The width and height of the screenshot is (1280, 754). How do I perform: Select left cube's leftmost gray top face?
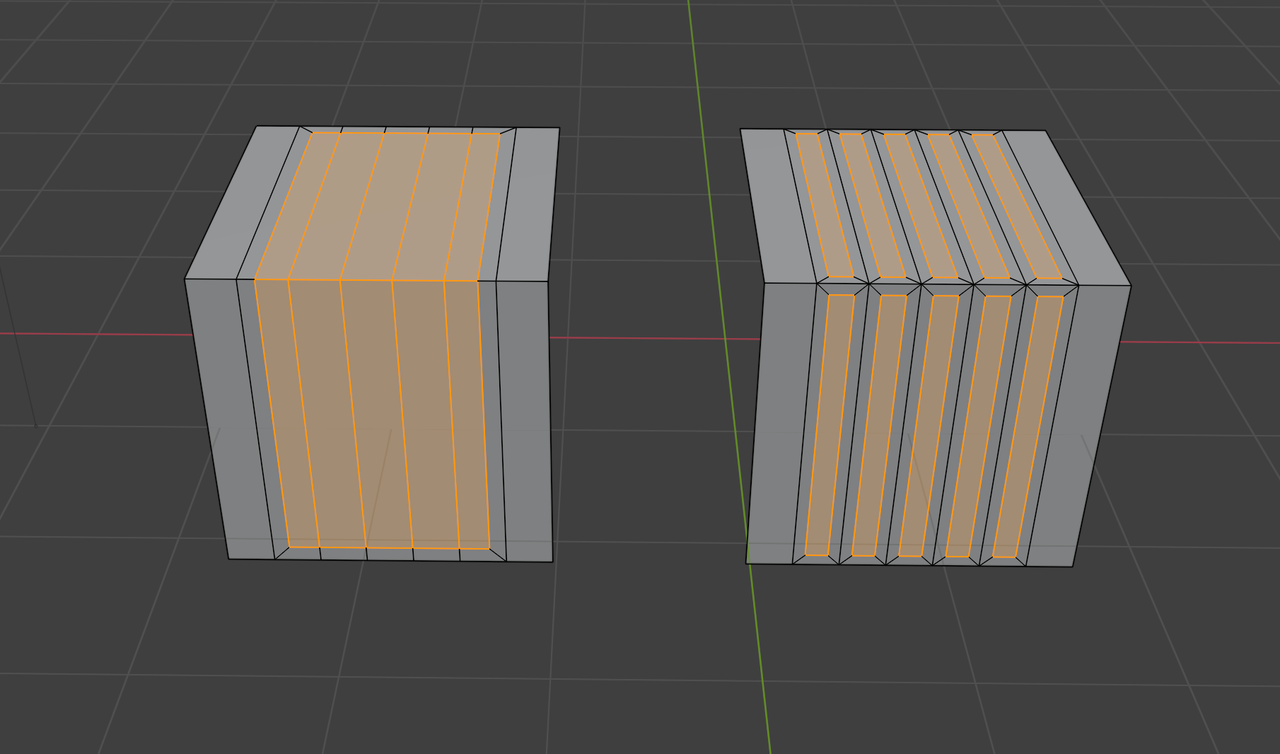coord(243,202)
